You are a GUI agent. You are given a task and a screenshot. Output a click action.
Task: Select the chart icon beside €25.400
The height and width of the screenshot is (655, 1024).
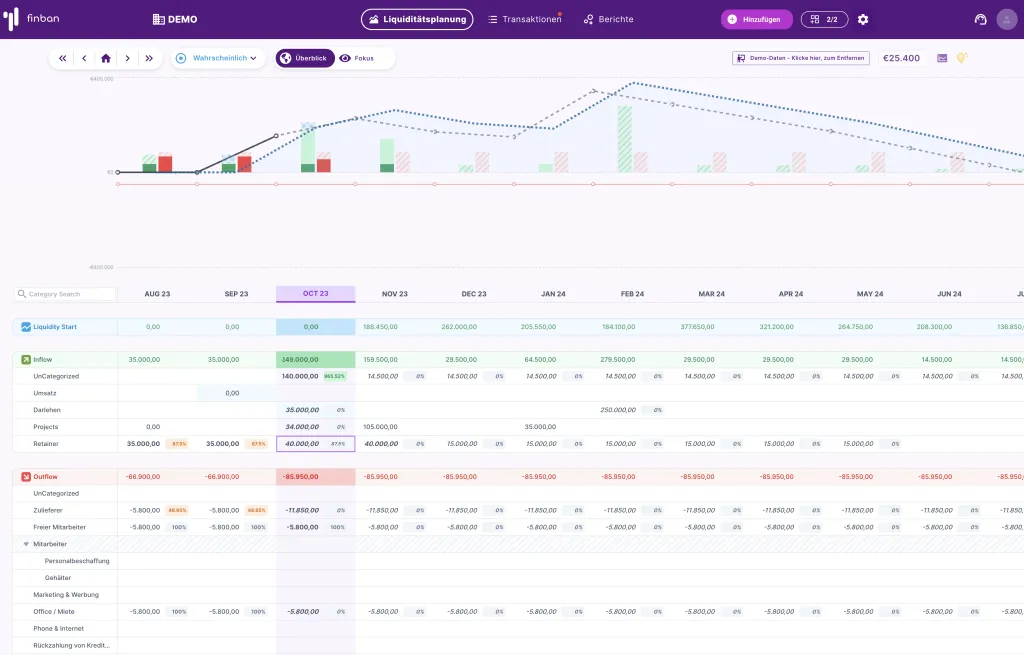(x=941, y=58)
